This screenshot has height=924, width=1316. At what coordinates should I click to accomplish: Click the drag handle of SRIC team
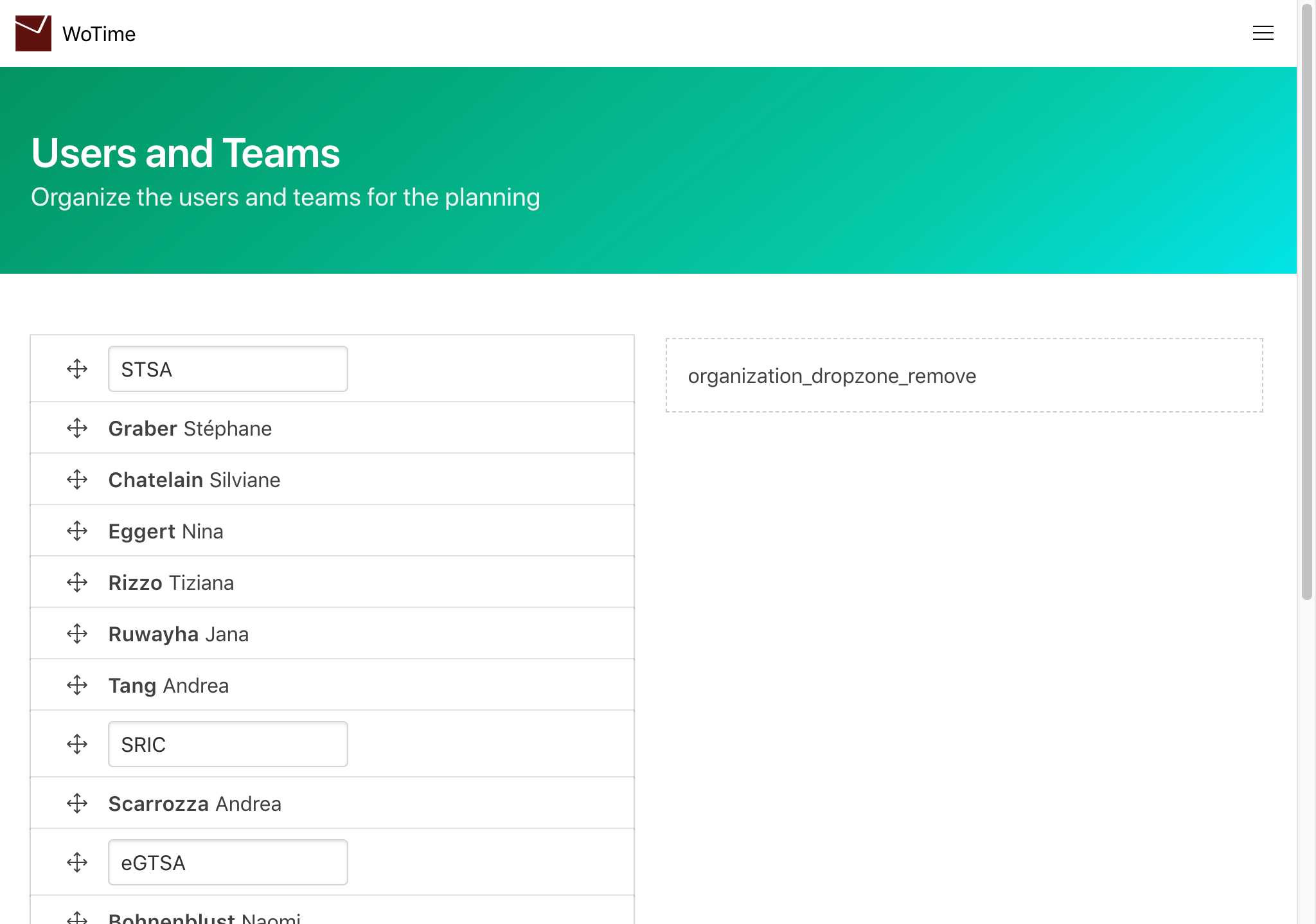(77, 744)
